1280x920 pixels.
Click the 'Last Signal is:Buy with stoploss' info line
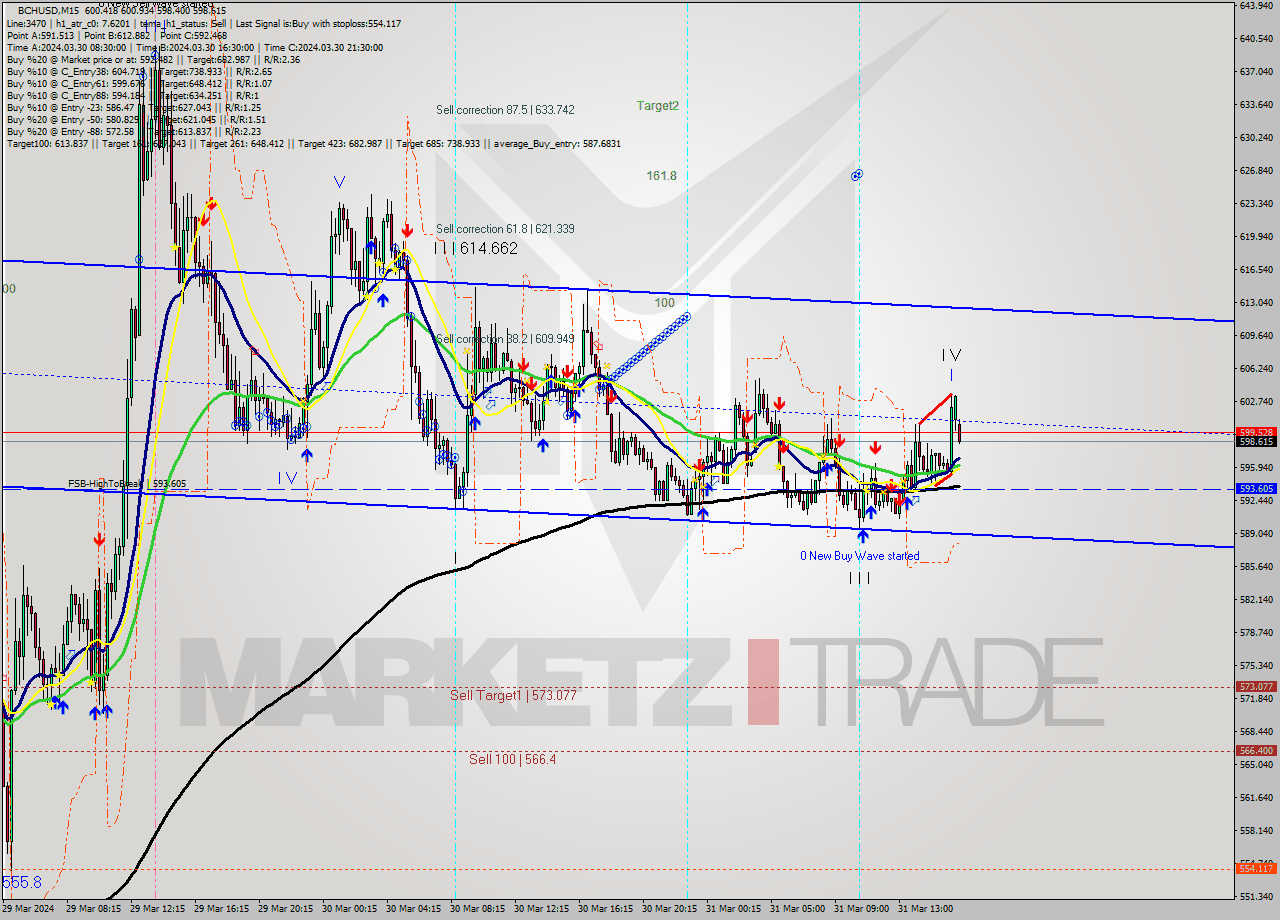point(320,23)
